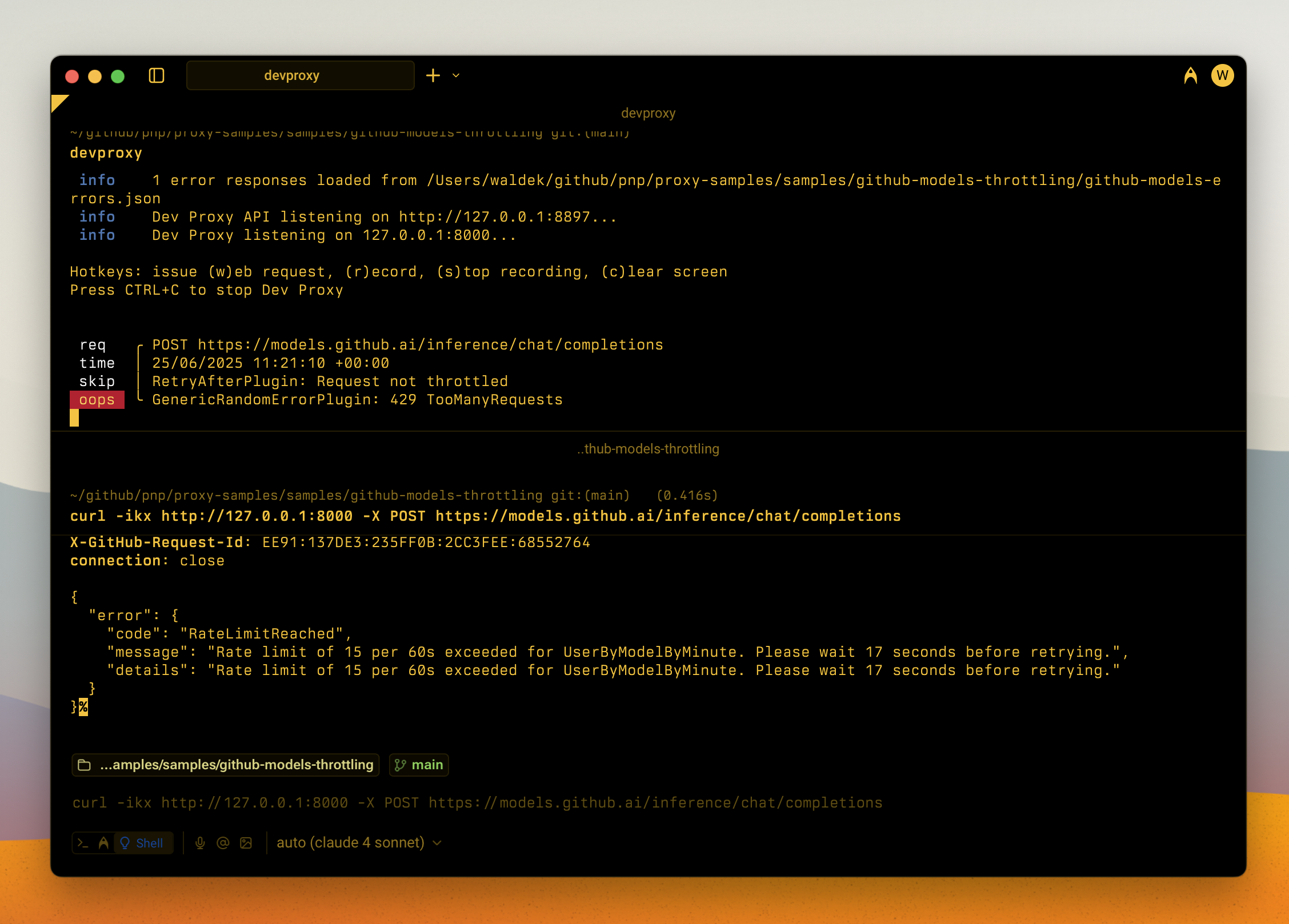Click the red oops error badge
1289x924 pixels.
pyautogui.click(x=97, y=400)
